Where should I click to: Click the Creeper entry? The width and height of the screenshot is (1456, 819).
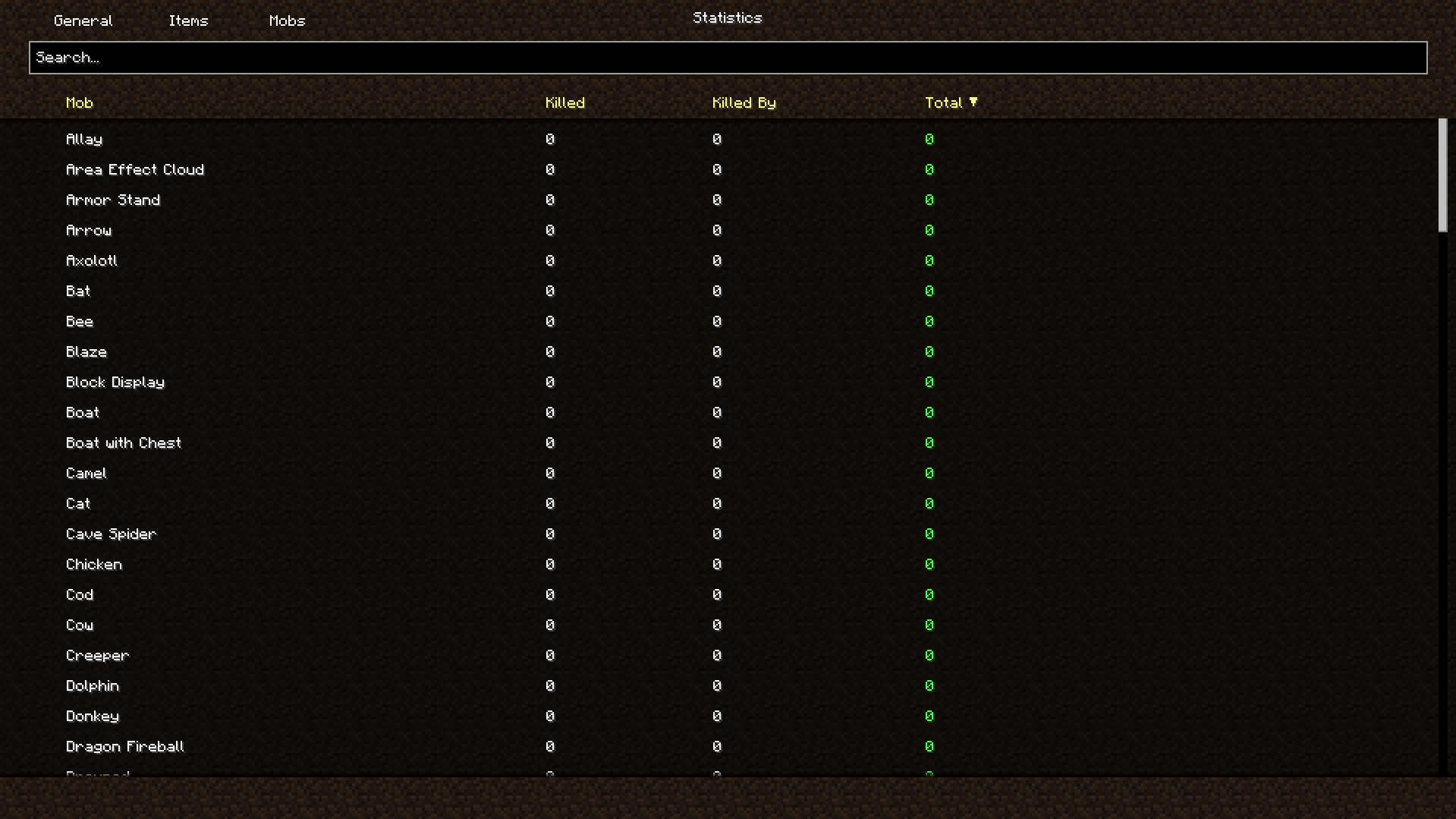point(97,655)
